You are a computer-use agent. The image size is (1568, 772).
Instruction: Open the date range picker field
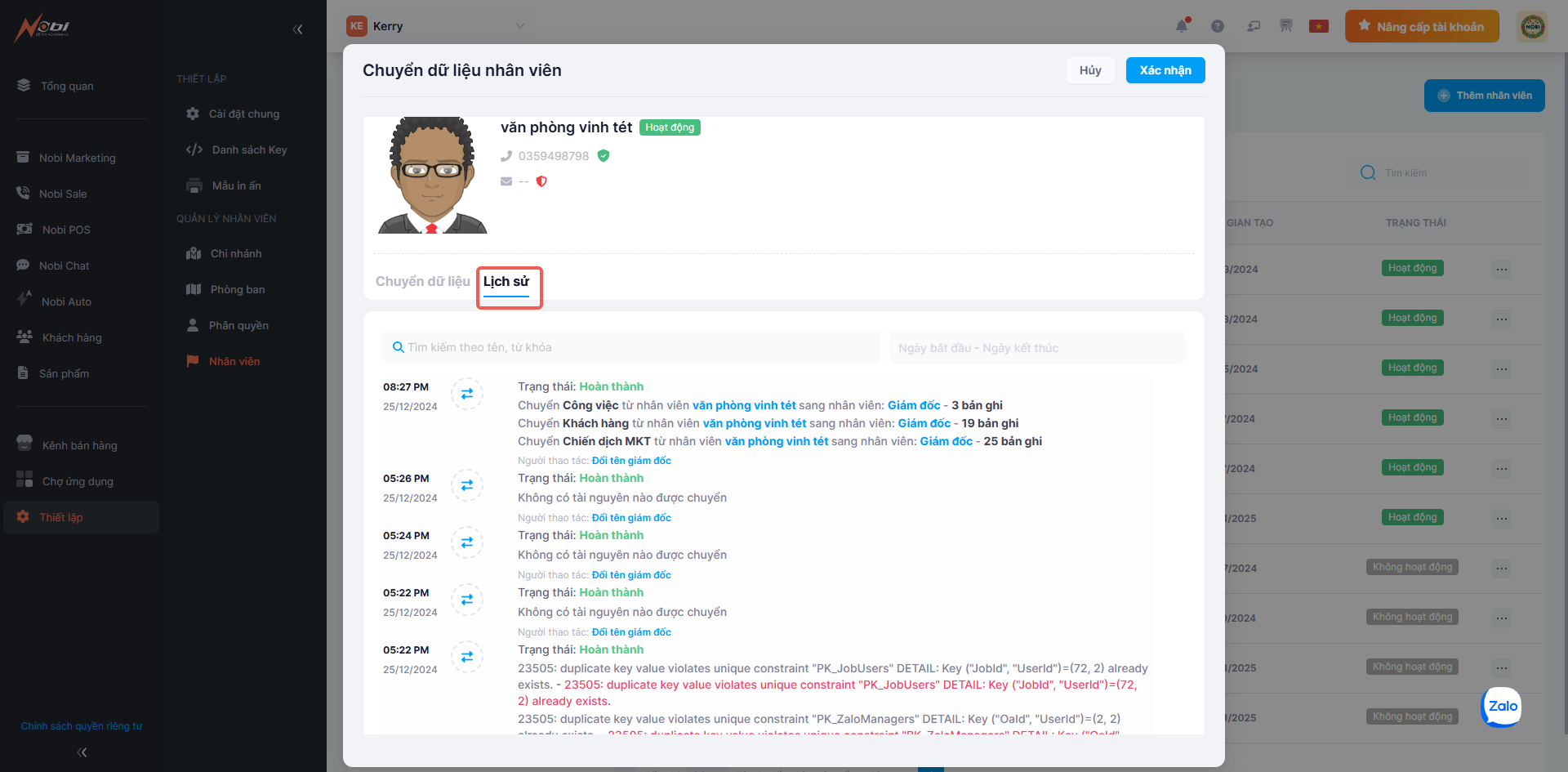[1036, 348]
